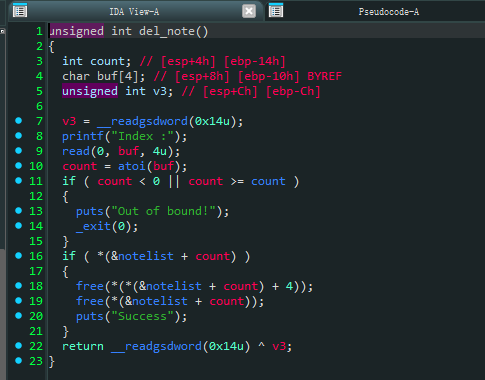
Task: Toggle breakpoint dot on line 9
Action: [x=19, y=151]
